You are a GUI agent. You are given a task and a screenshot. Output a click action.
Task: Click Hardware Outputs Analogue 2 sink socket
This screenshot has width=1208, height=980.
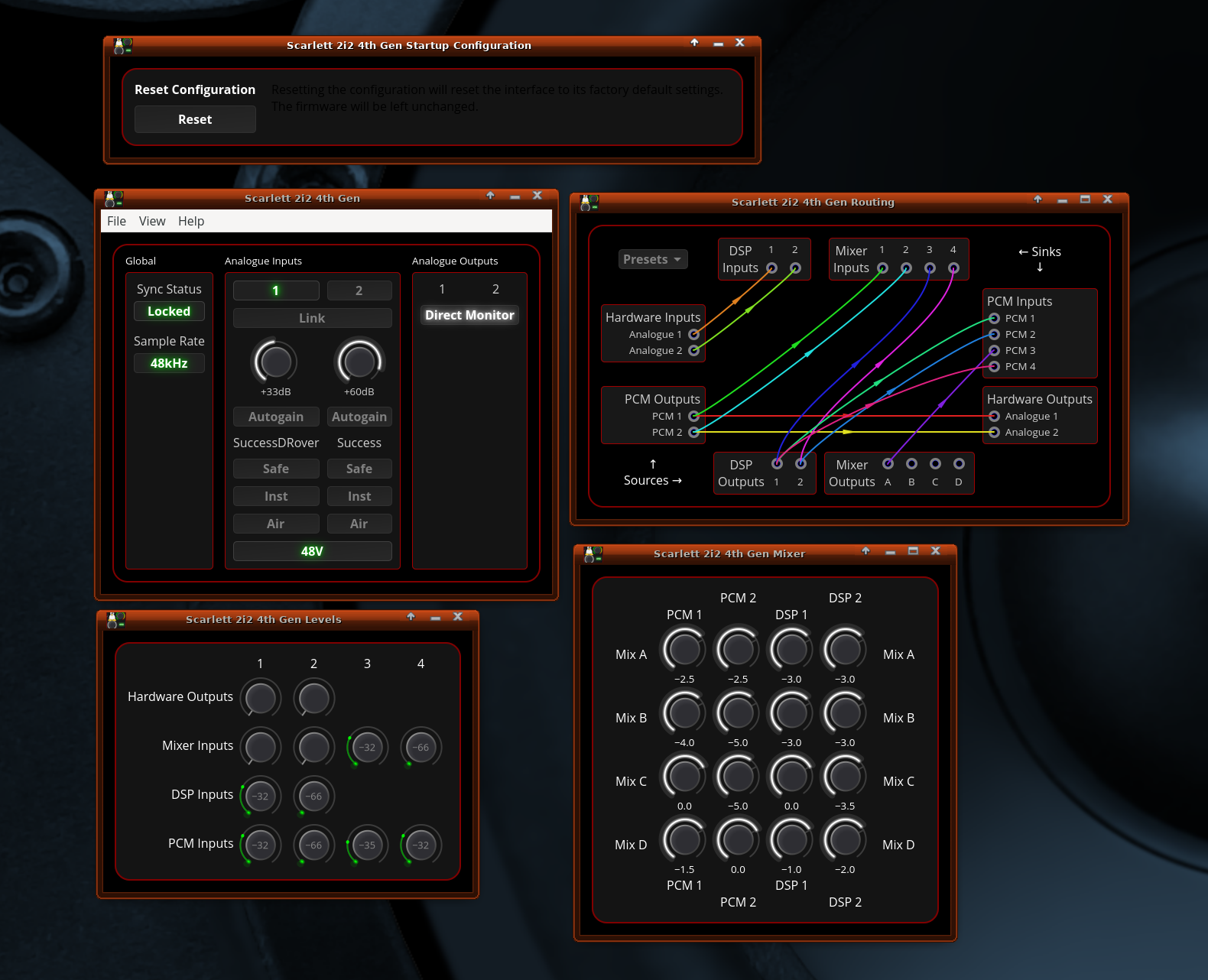coord(994,432)
